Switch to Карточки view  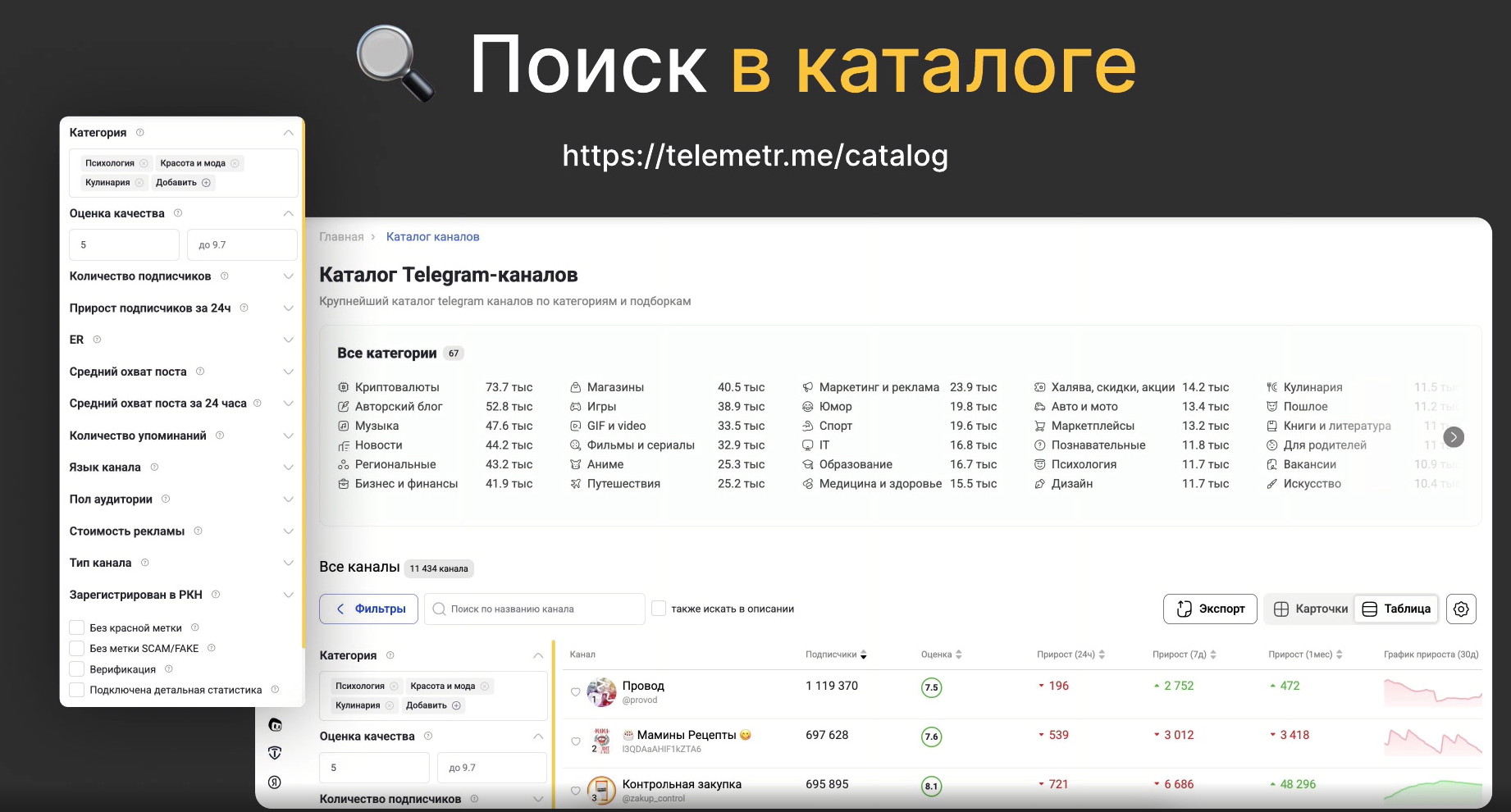tap(1310, 609)
